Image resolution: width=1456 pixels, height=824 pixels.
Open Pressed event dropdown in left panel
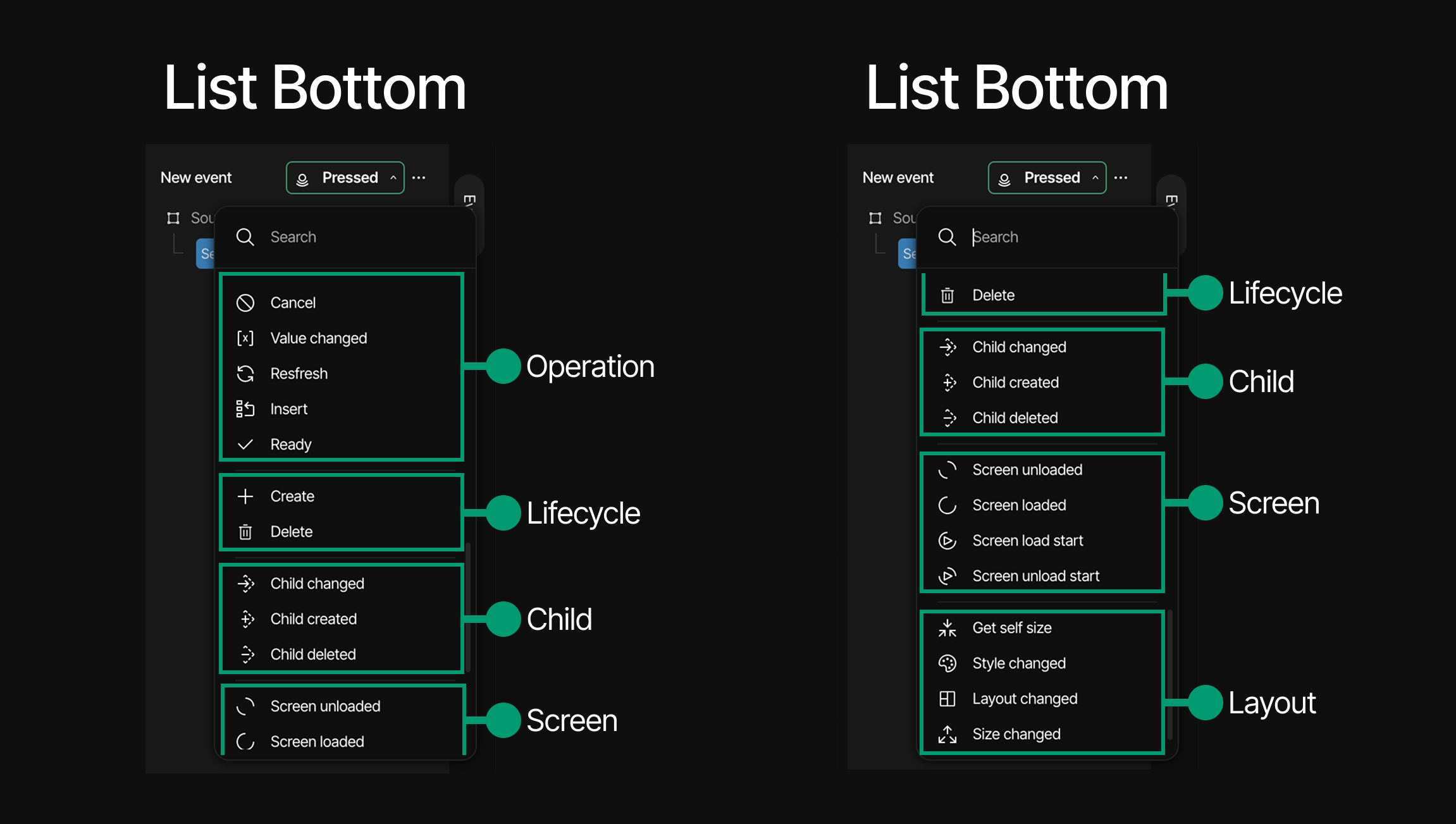345,178
